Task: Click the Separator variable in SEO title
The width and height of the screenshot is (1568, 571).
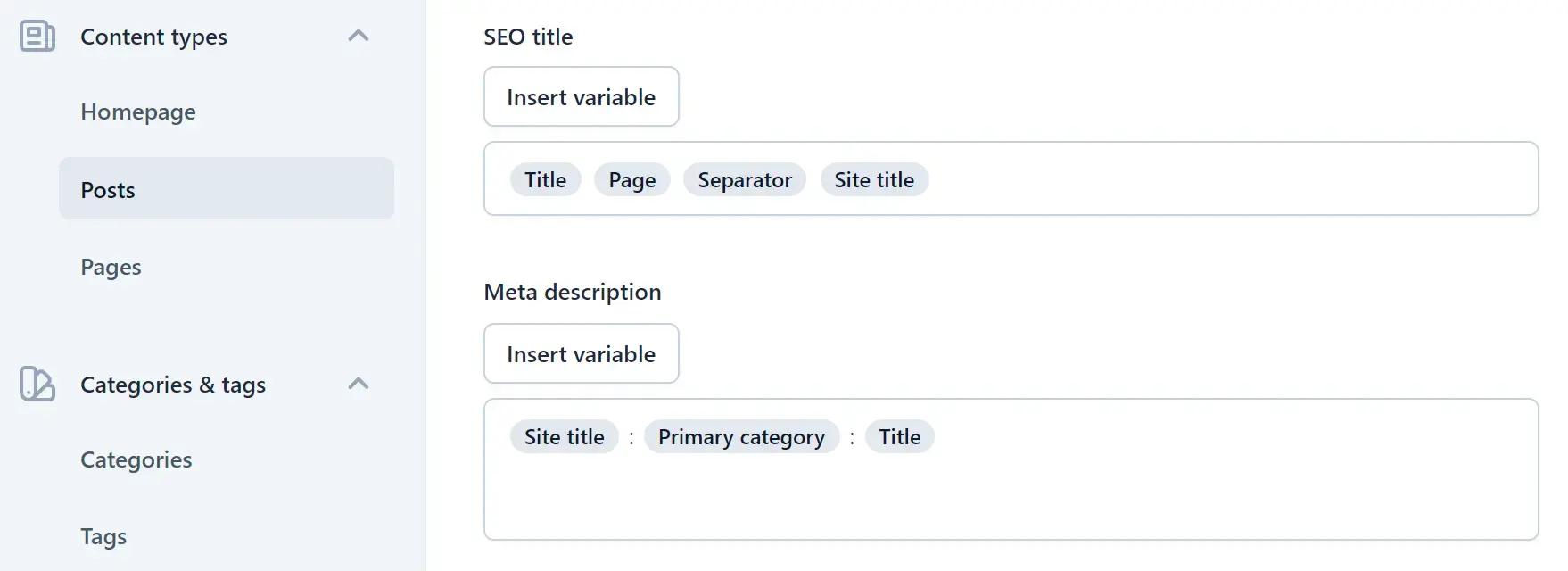Action: pos(744,179)
